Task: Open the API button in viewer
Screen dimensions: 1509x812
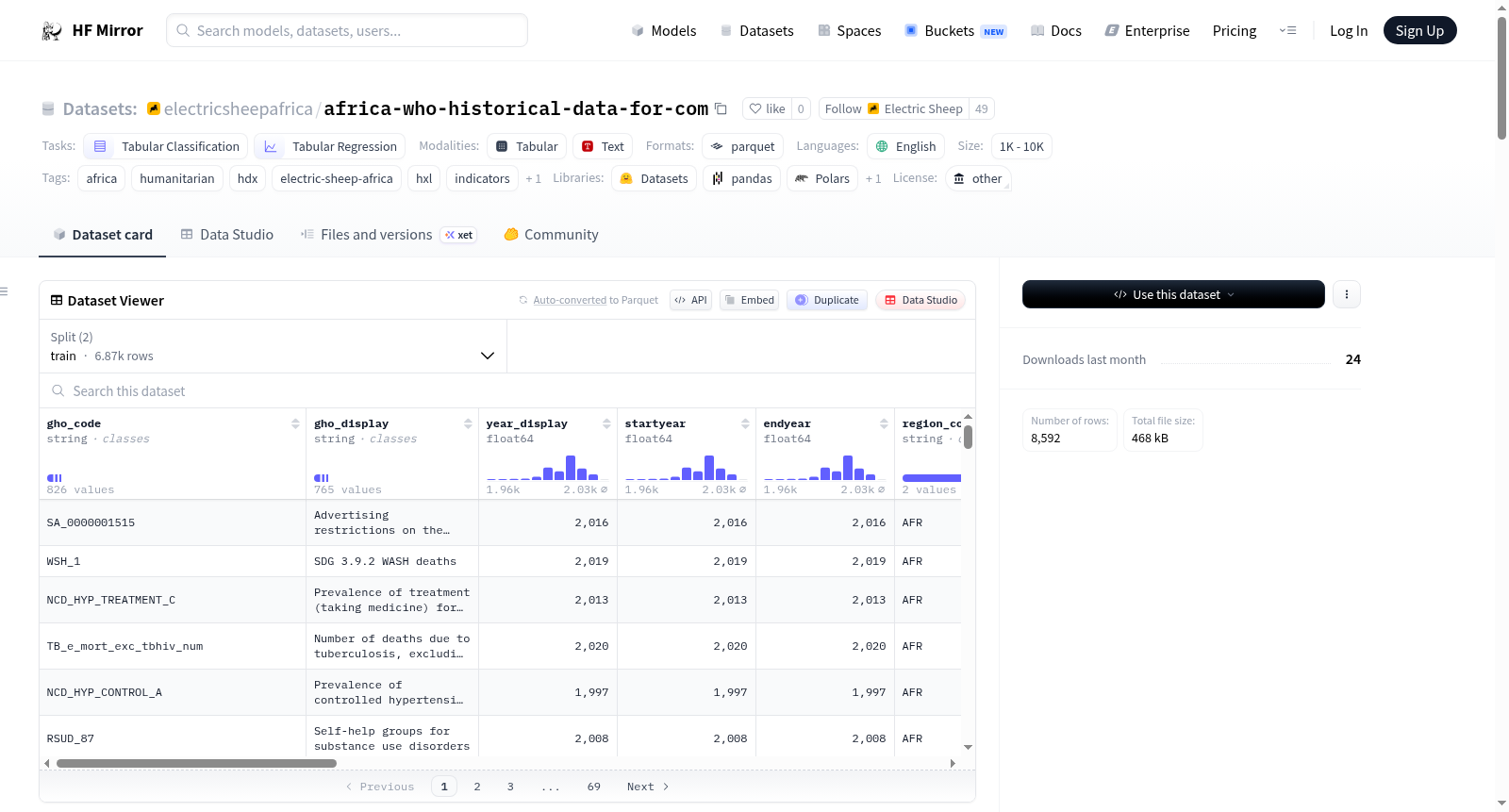Action: (x=690, y=300)
